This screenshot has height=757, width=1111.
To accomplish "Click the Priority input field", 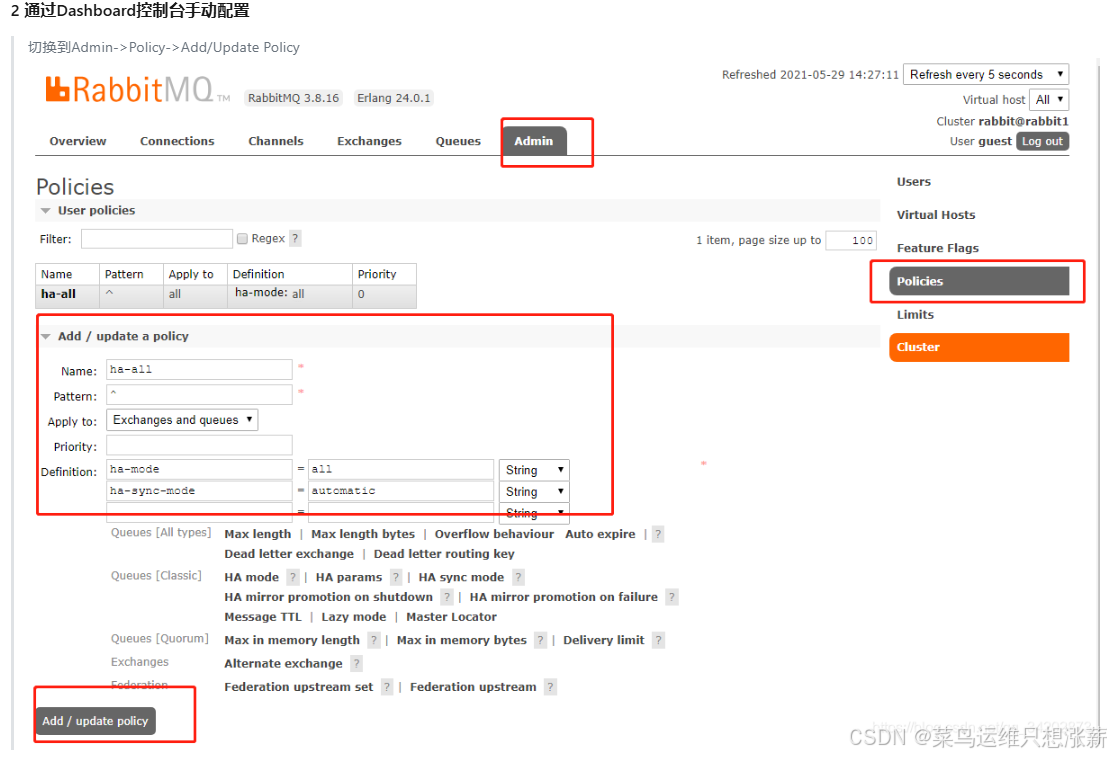I will point(199,446).
